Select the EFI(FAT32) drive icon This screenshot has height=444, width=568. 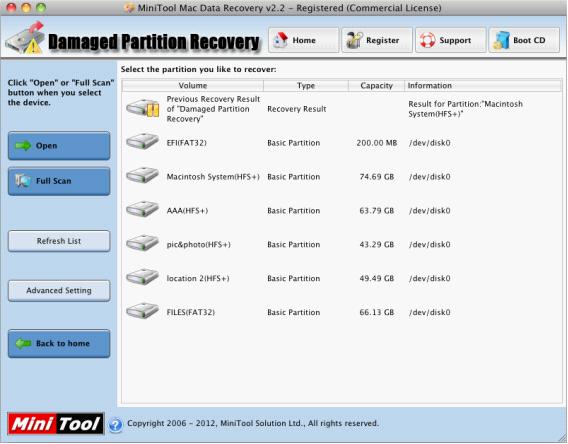click(142, 141)
